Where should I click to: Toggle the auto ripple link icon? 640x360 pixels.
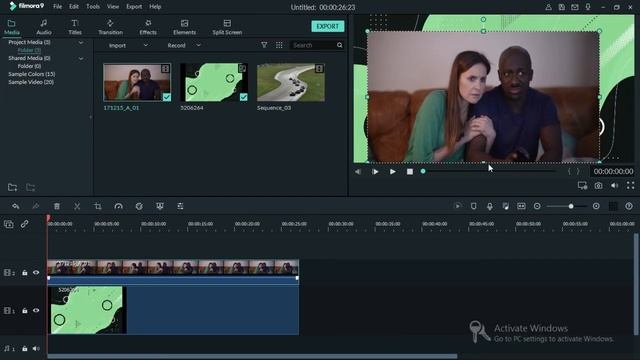(x=24, y=224)
